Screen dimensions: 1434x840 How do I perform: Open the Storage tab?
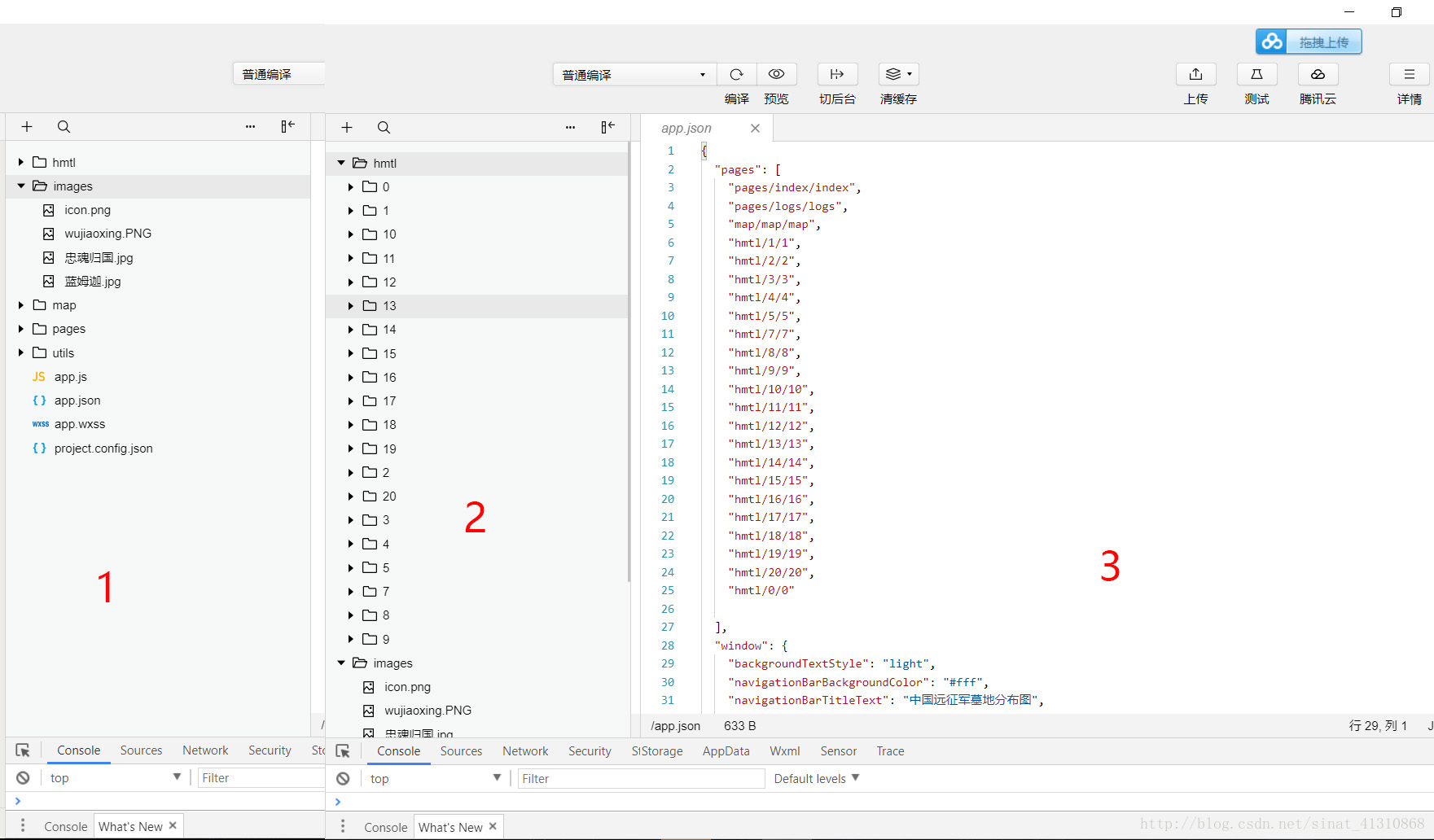click(657, 751)
